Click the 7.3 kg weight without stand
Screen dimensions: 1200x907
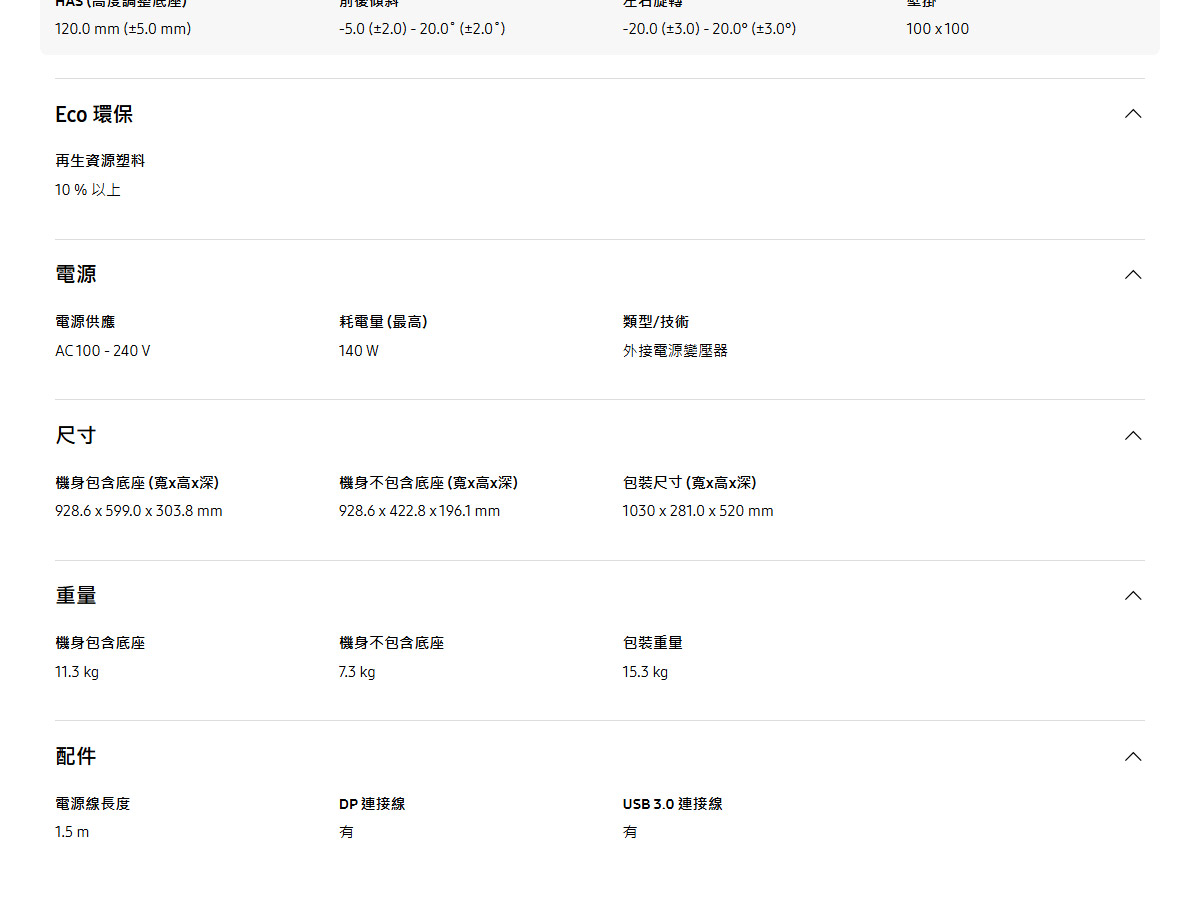[x=357, y=672]
